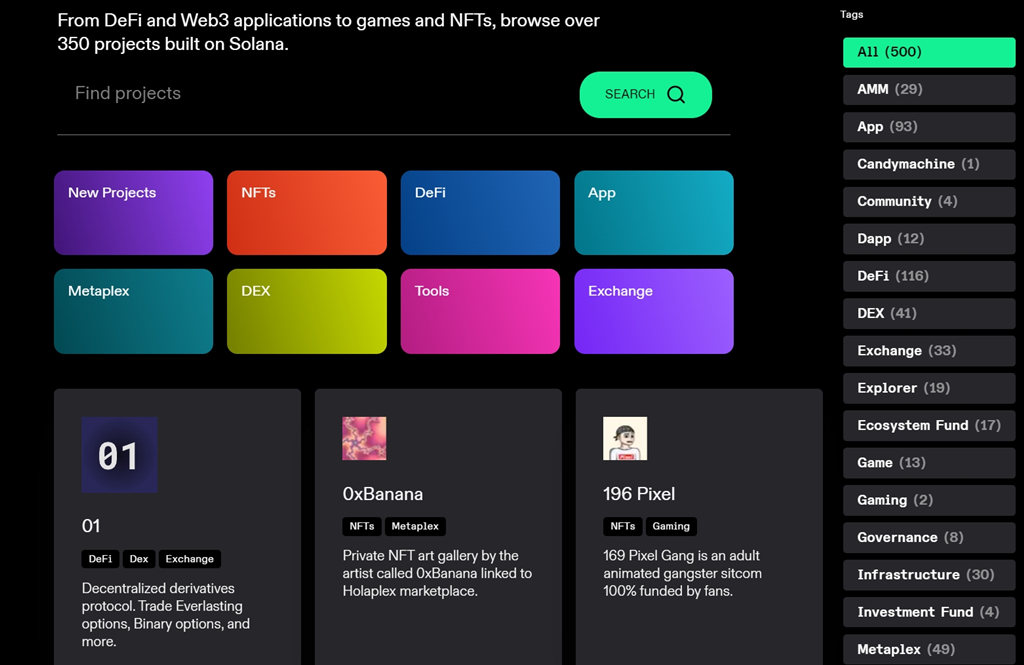Open the teal Metaplex category tile

tap(133, 311)
